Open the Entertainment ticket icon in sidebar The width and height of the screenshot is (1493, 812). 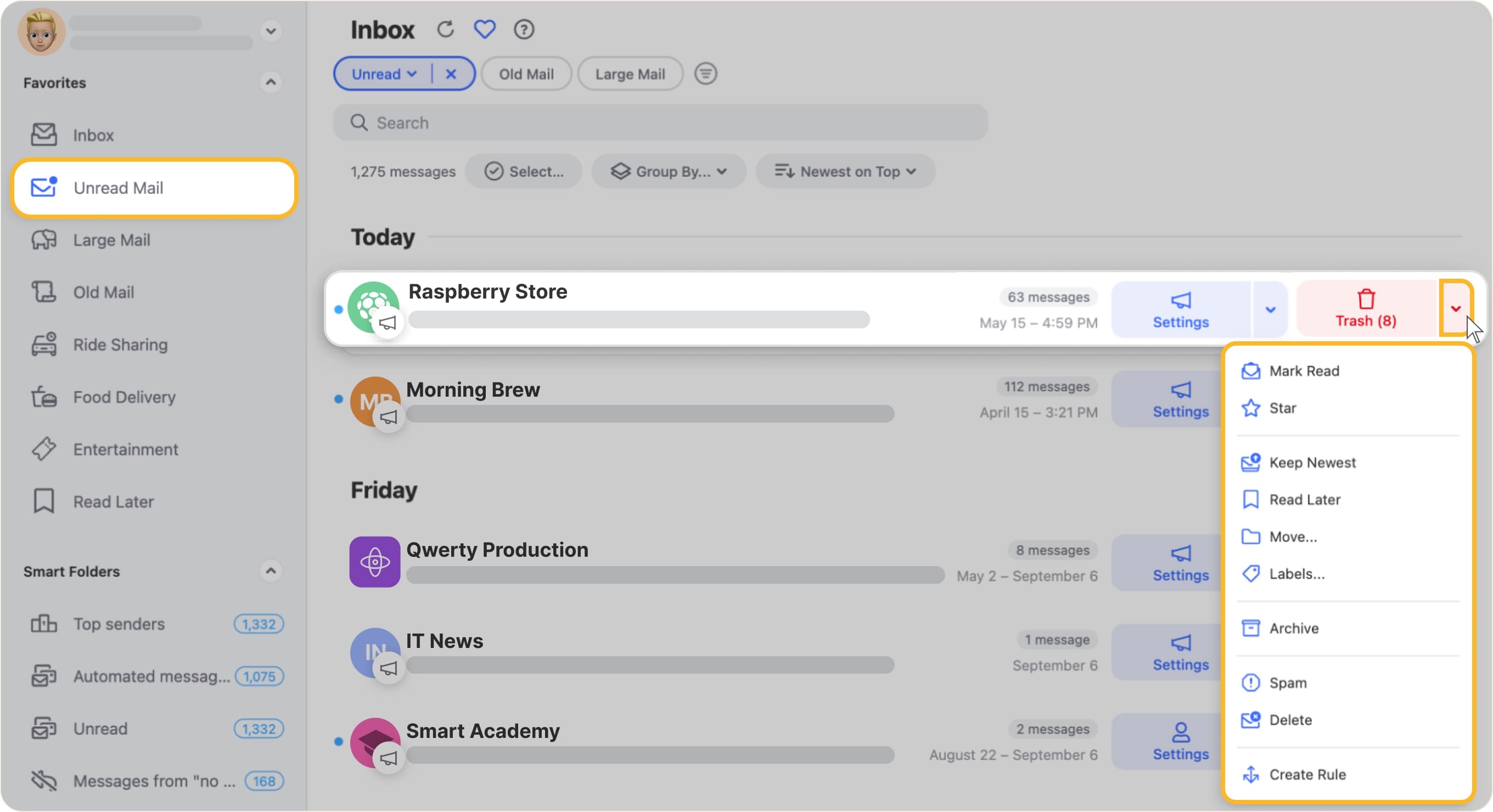pos(44,449)
